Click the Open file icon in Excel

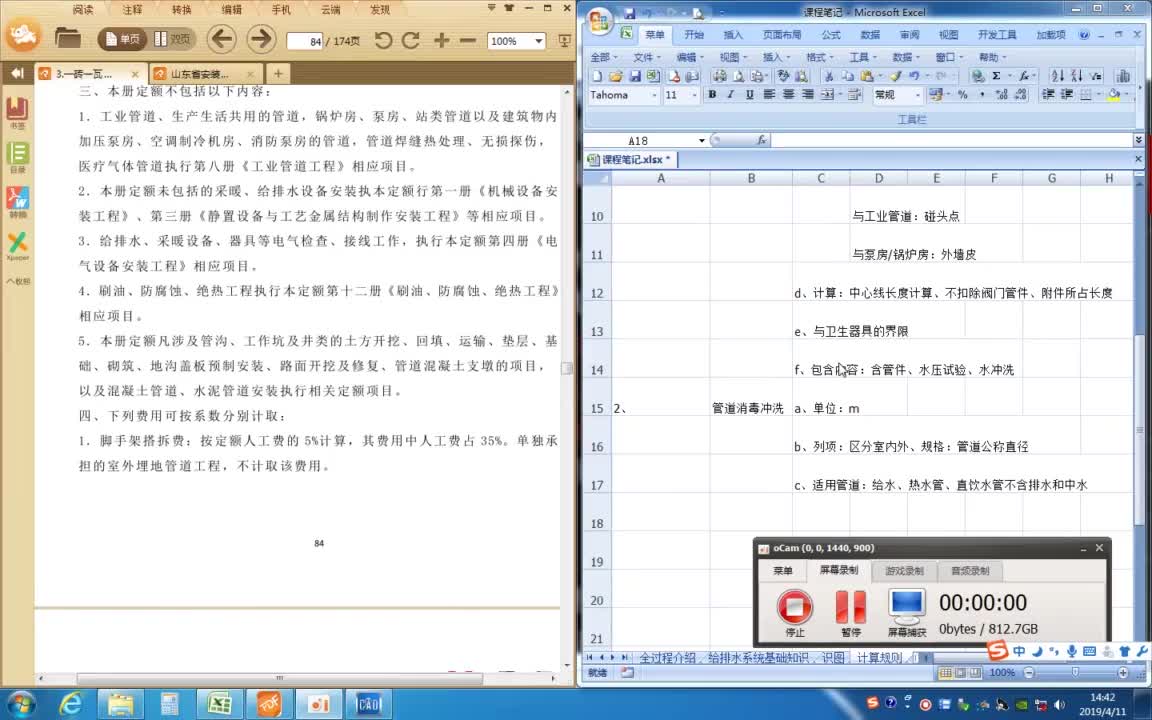(616, 76)
